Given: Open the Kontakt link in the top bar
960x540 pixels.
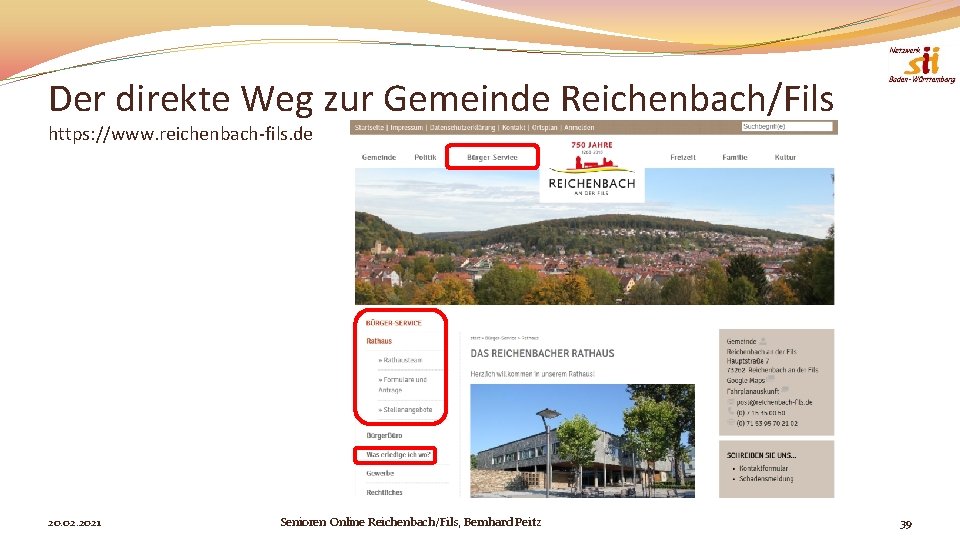Looking at the screenshot, I should (x=514, y=127).
